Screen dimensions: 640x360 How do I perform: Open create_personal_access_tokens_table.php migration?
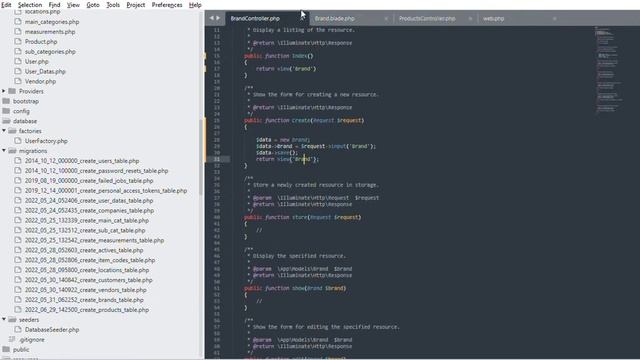(106, 191)
